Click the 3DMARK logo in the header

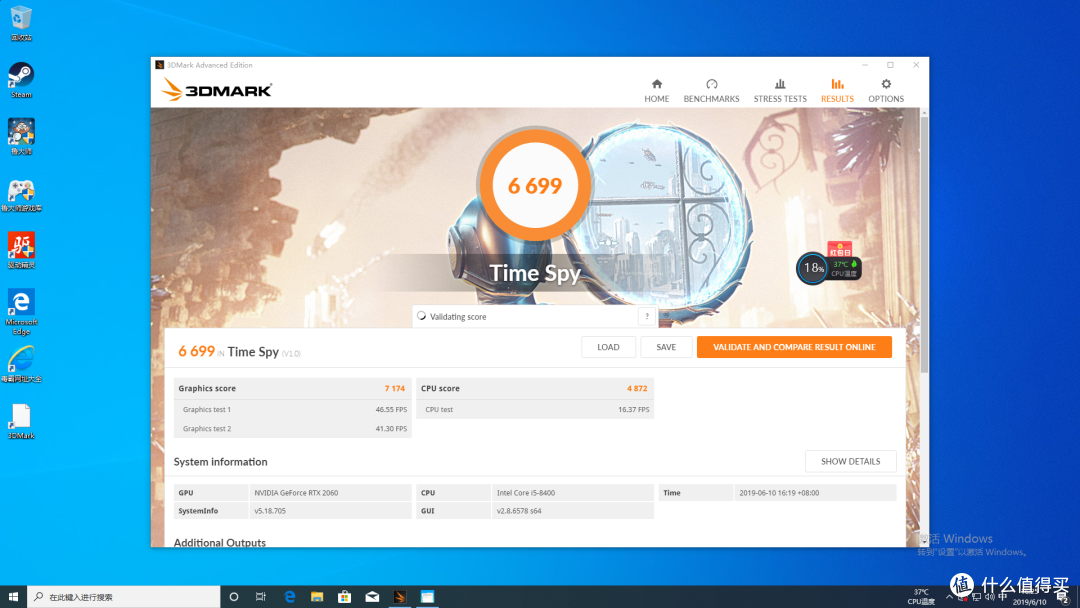[x=216, y=90]
